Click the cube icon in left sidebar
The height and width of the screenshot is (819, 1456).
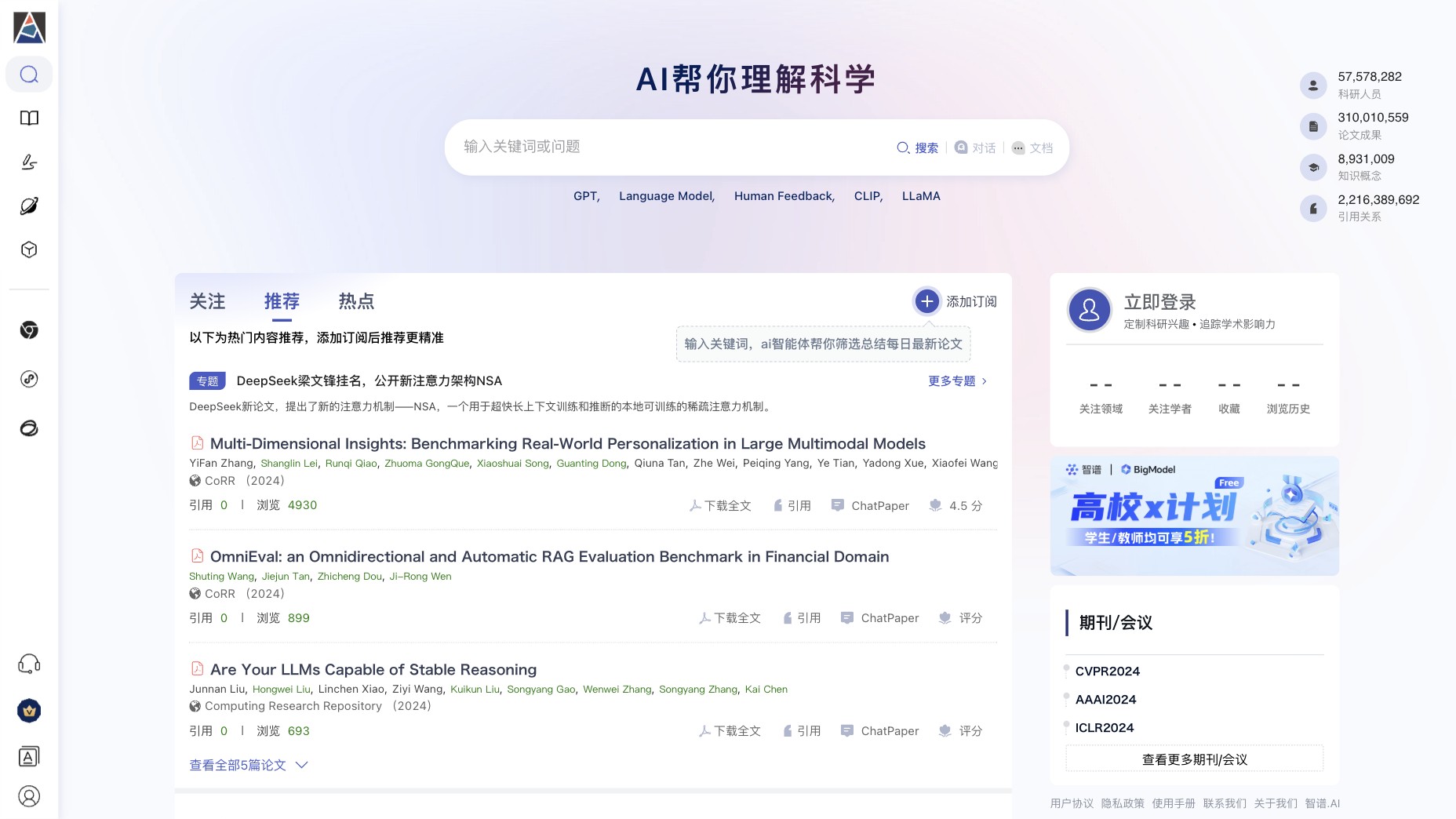click(29, 249)
